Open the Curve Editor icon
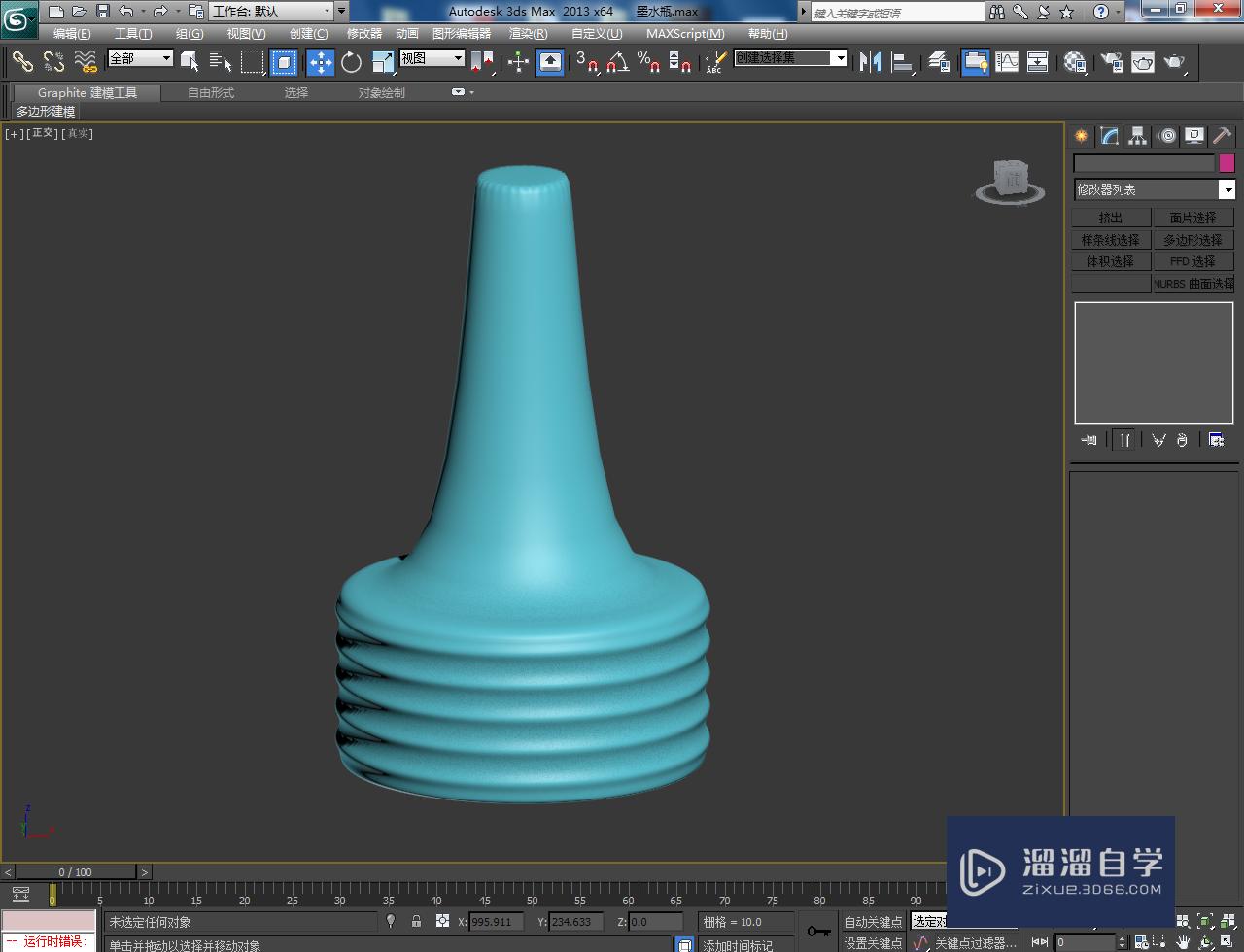Screen dimensions: 1244x952 coord(1007,62)
